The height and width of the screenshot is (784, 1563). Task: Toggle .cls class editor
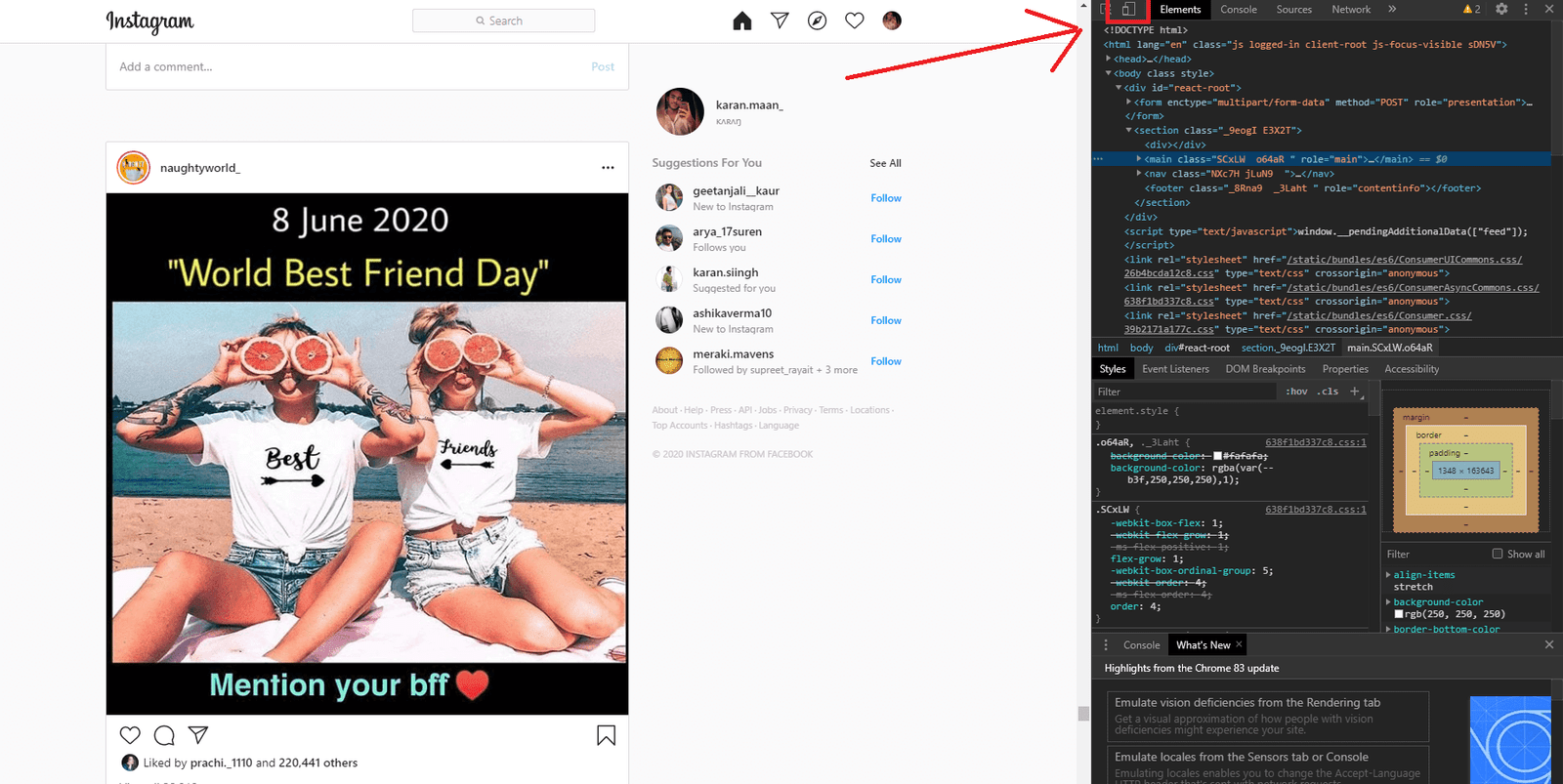coord(1328,392)
